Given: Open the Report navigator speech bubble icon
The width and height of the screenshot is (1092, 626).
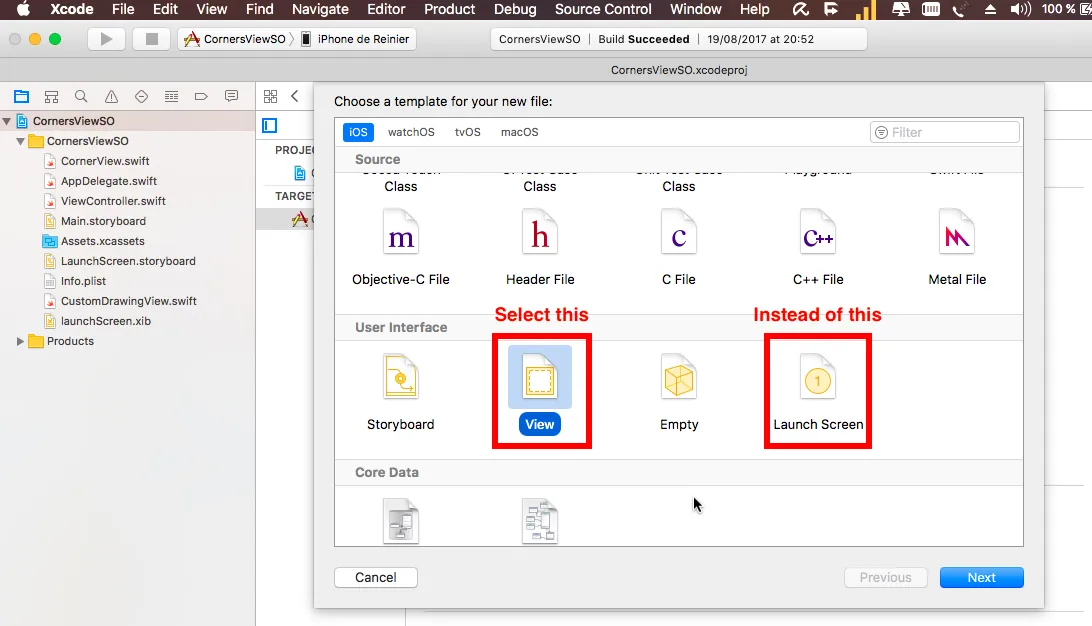Looking at the screenshot, I should pos(231,96).
